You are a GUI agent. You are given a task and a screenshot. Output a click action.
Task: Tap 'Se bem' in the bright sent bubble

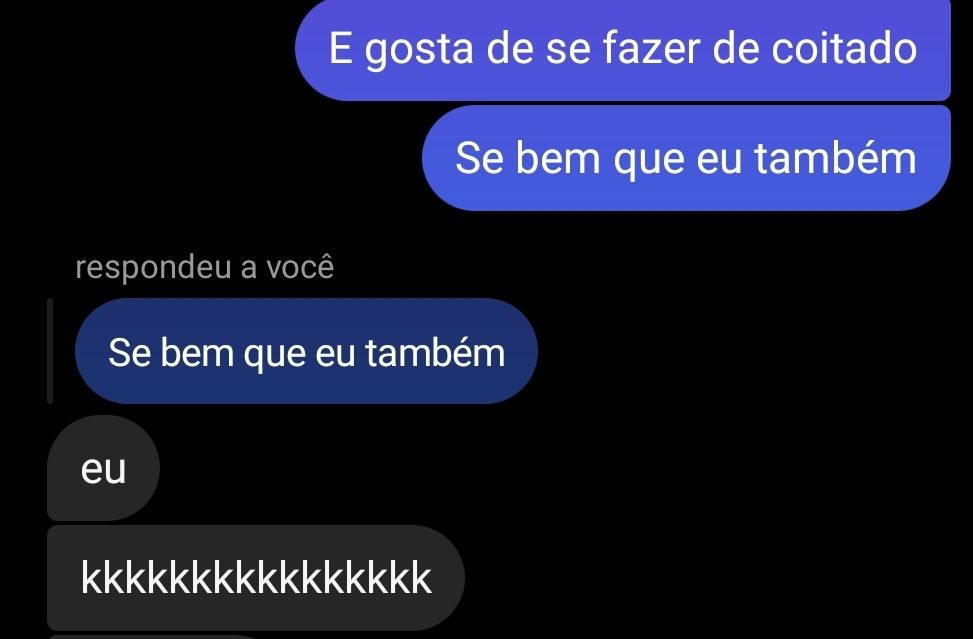528,158
